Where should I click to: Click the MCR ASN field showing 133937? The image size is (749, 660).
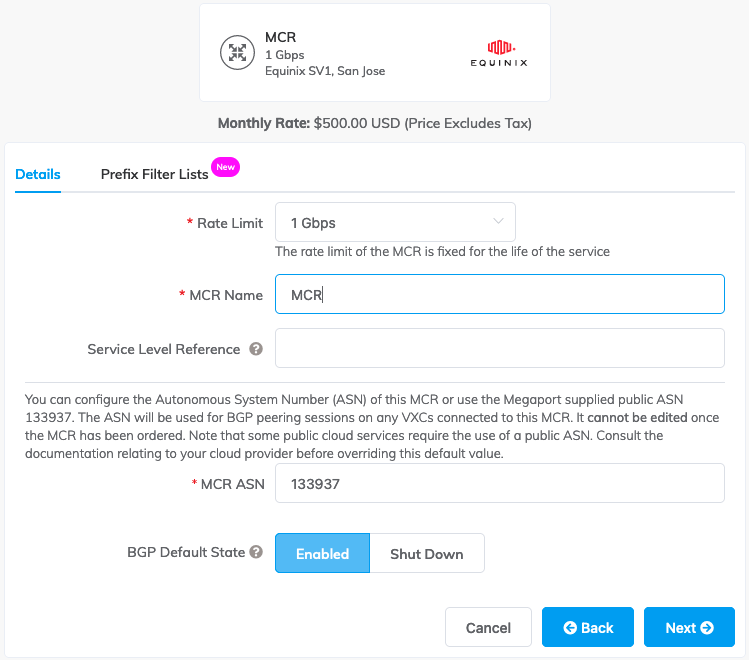tap(499, 483)
